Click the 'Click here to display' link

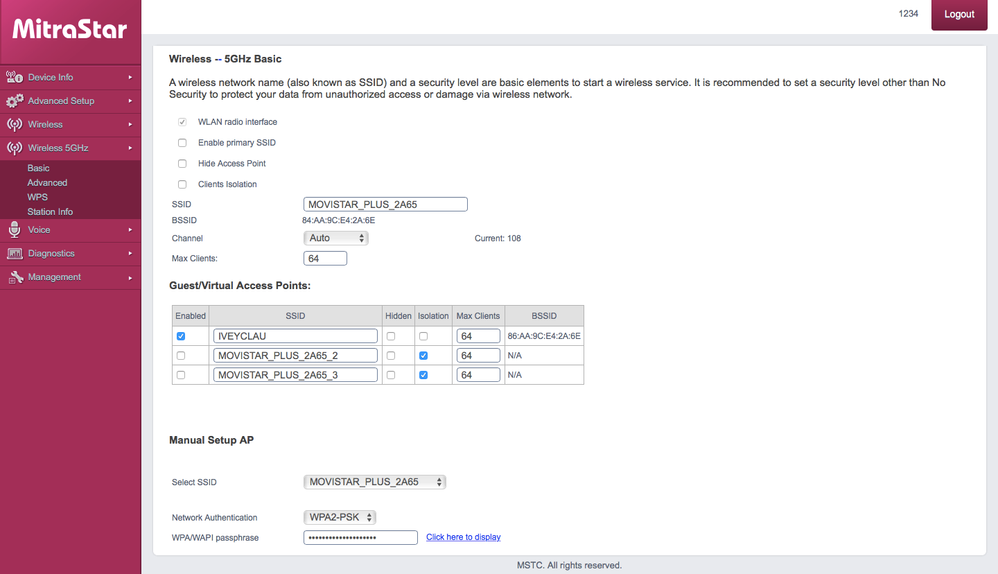point(463,537)
